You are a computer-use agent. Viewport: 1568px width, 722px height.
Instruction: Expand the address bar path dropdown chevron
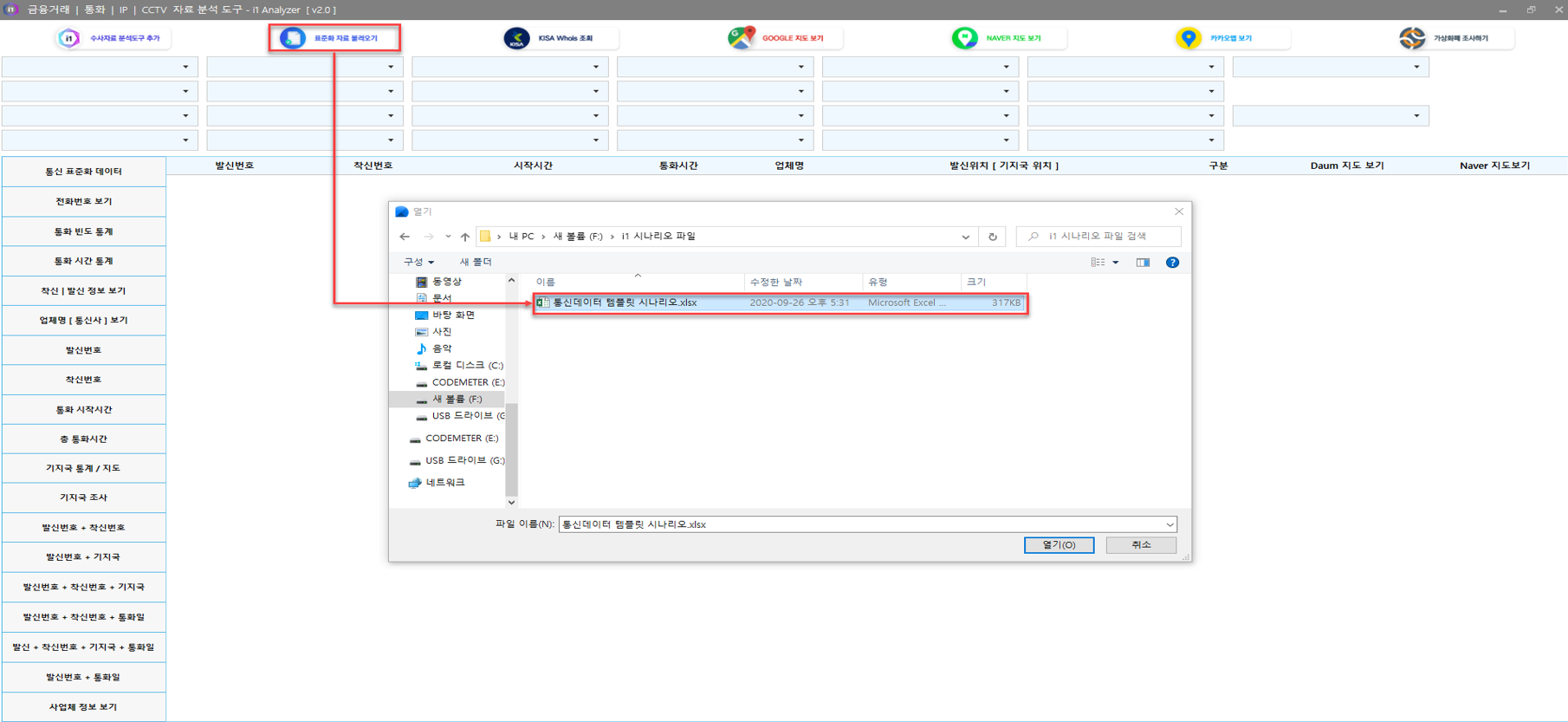point(965,237)
